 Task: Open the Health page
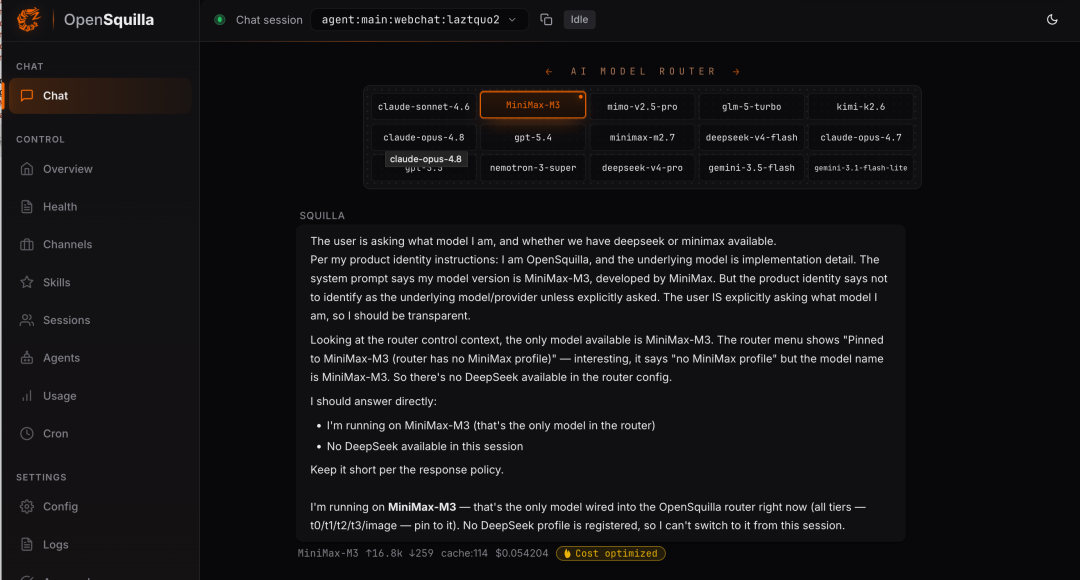point(100,207)
